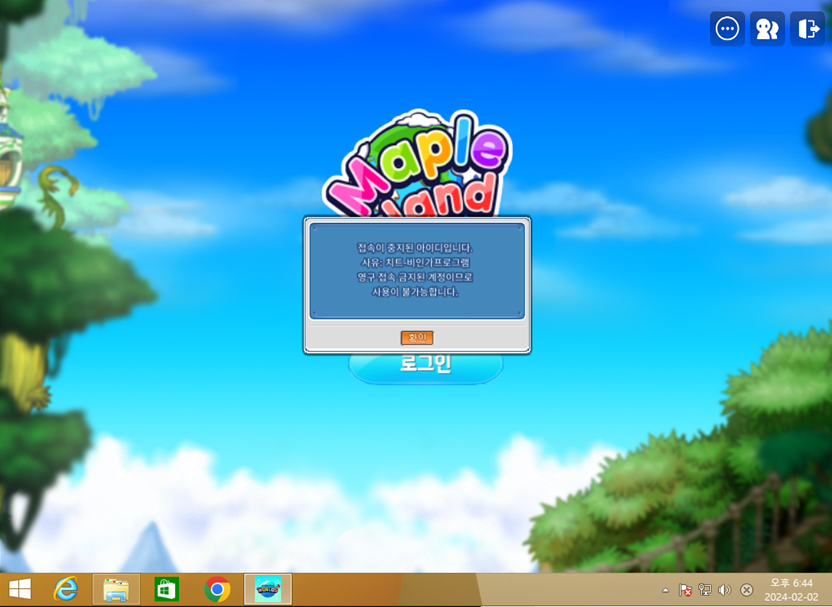The height and width of the screenshot is (607, 832).
Task: Select the MapleLand game taskbar icon
Action: tap(267, 590)
